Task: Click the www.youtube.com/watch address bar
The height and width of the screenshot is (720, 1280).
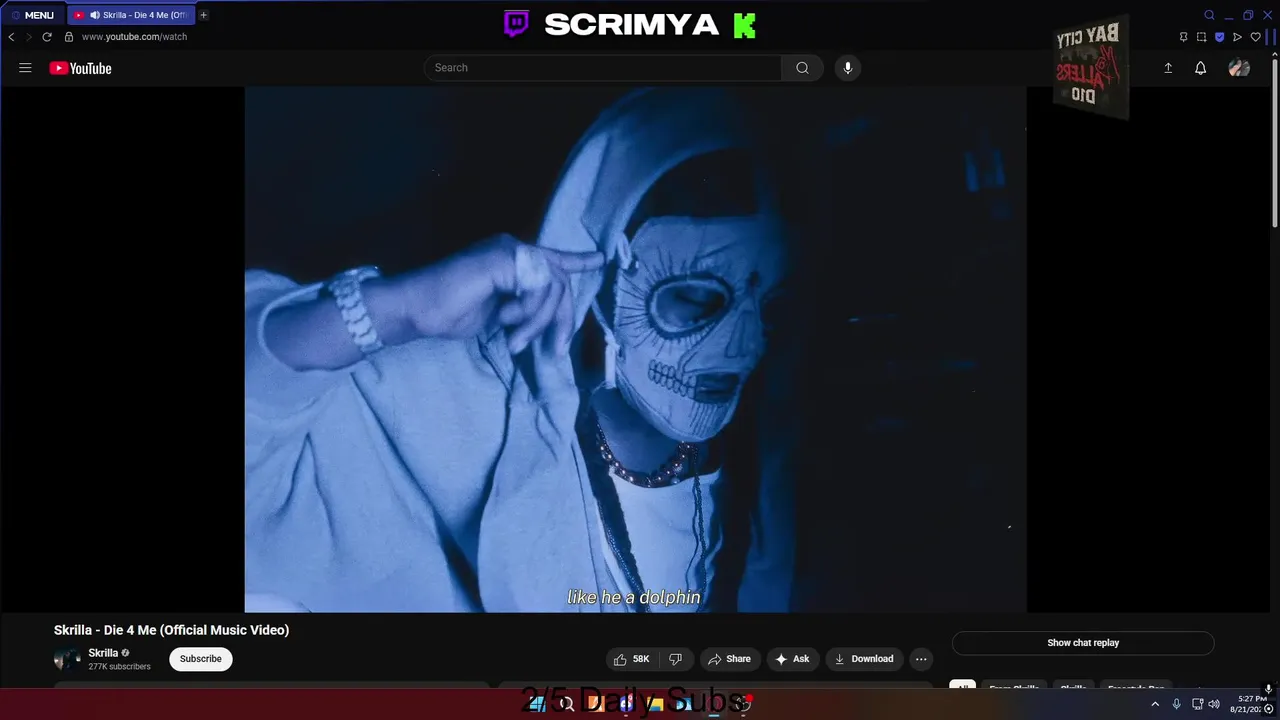Action: pyautogui.click(x=134, y=37)
